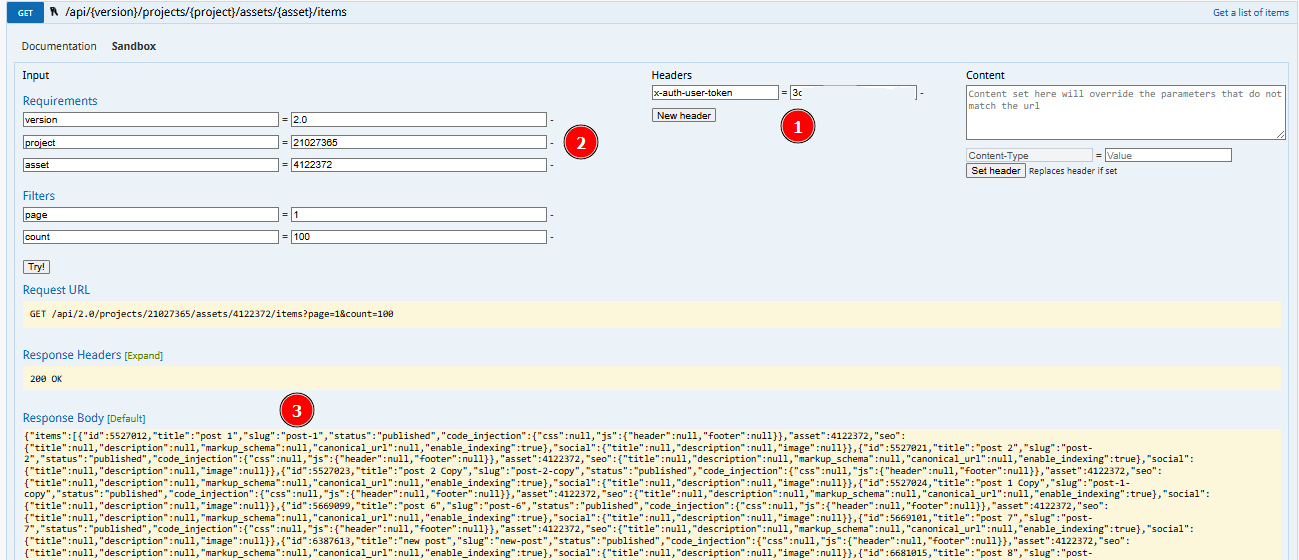Click the New header button
This screenshot has height=560, width=1299.
(x=684, y=115)
